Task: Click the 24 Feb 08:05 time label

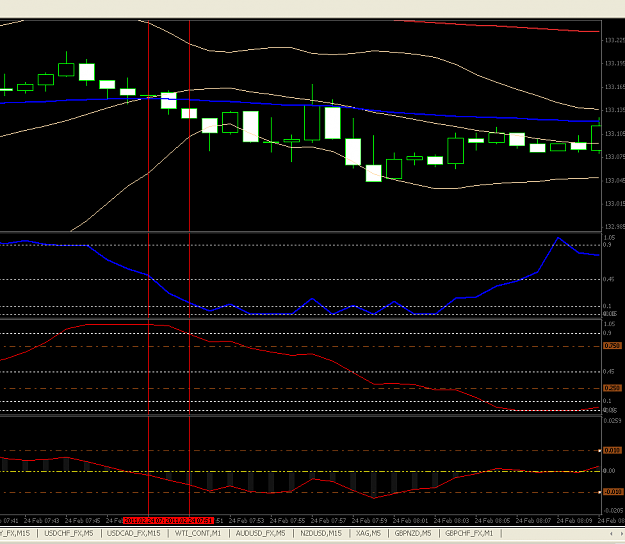Action: point(492,520)
